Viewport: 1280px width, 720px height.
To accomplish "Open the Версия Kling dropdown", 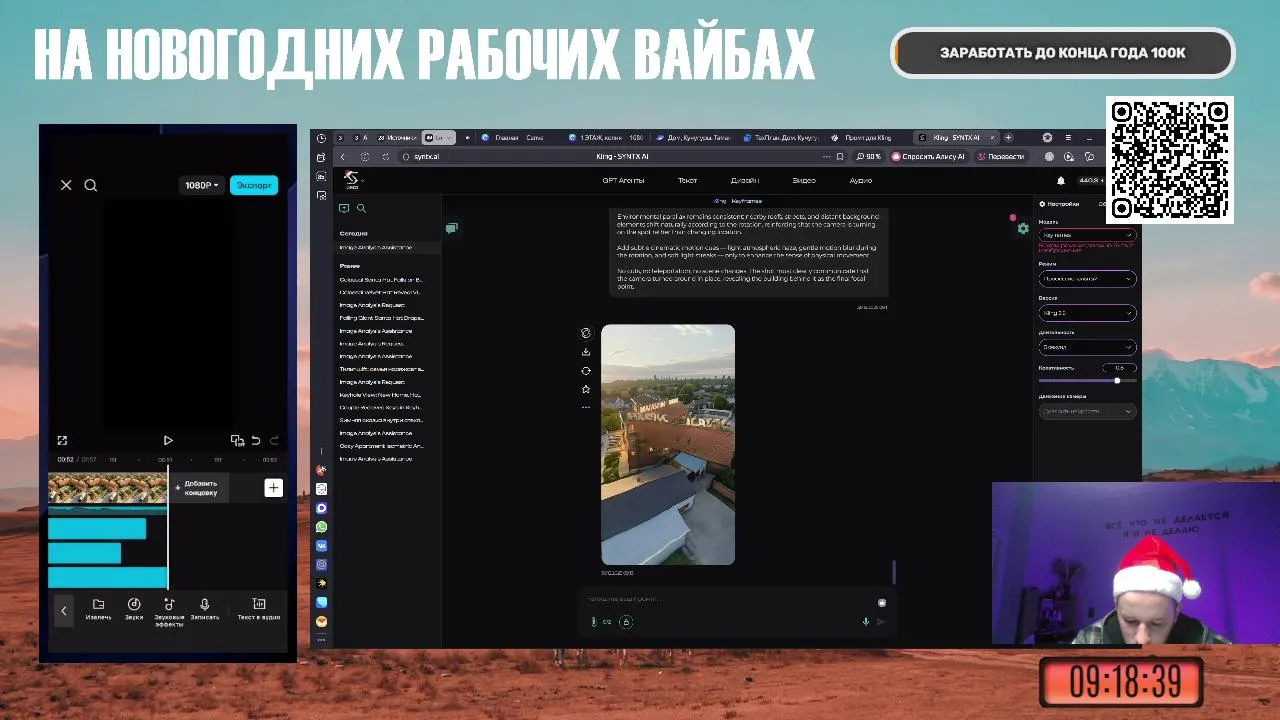I will point(1087,313).
